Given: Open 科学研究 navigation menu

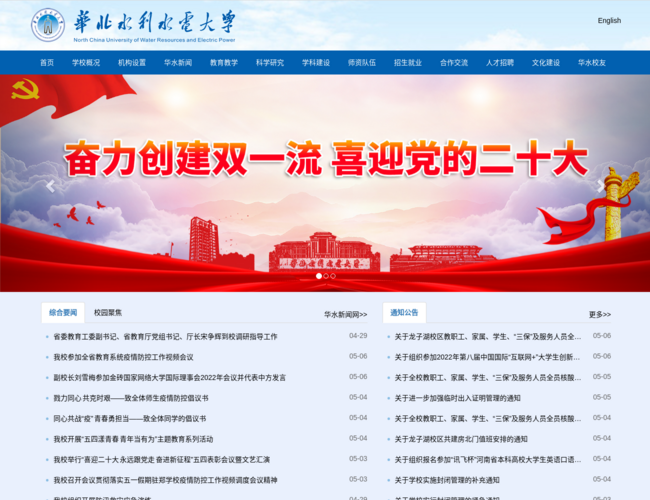Looking at the screenshot, I should click(x=270, y=63).
